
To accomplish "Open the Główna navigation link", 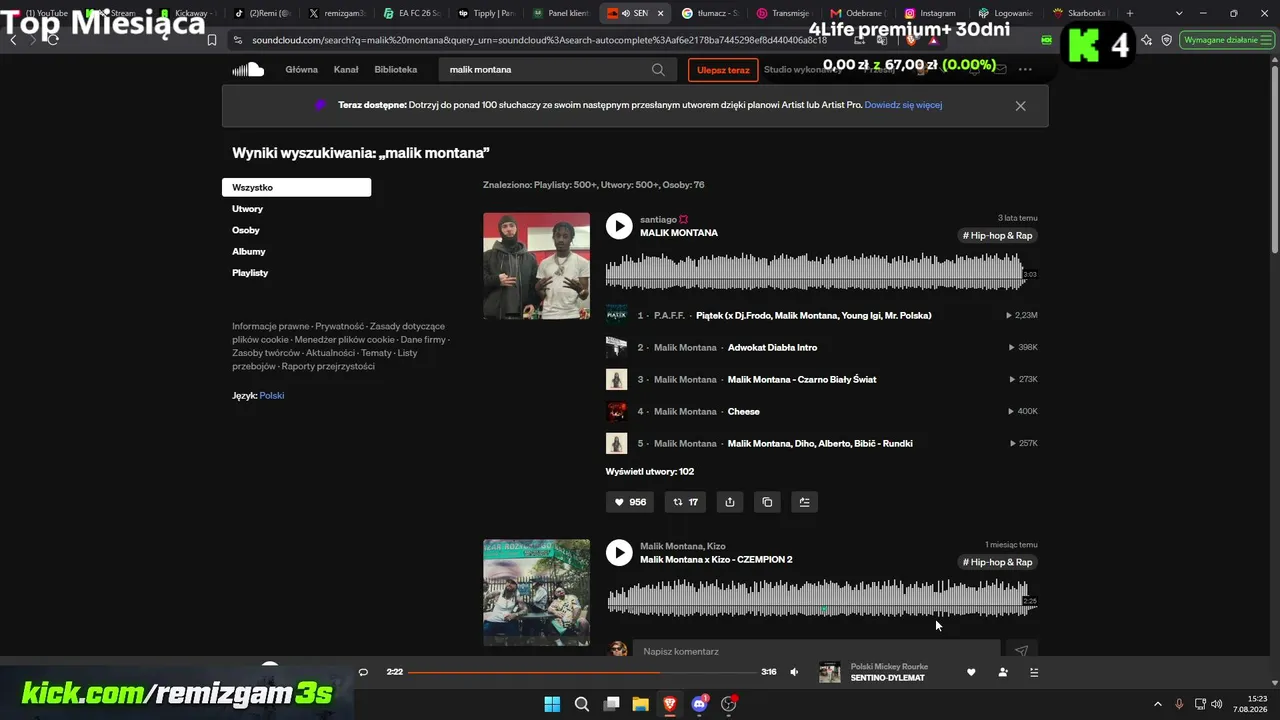I will click(x=301, y=70).
